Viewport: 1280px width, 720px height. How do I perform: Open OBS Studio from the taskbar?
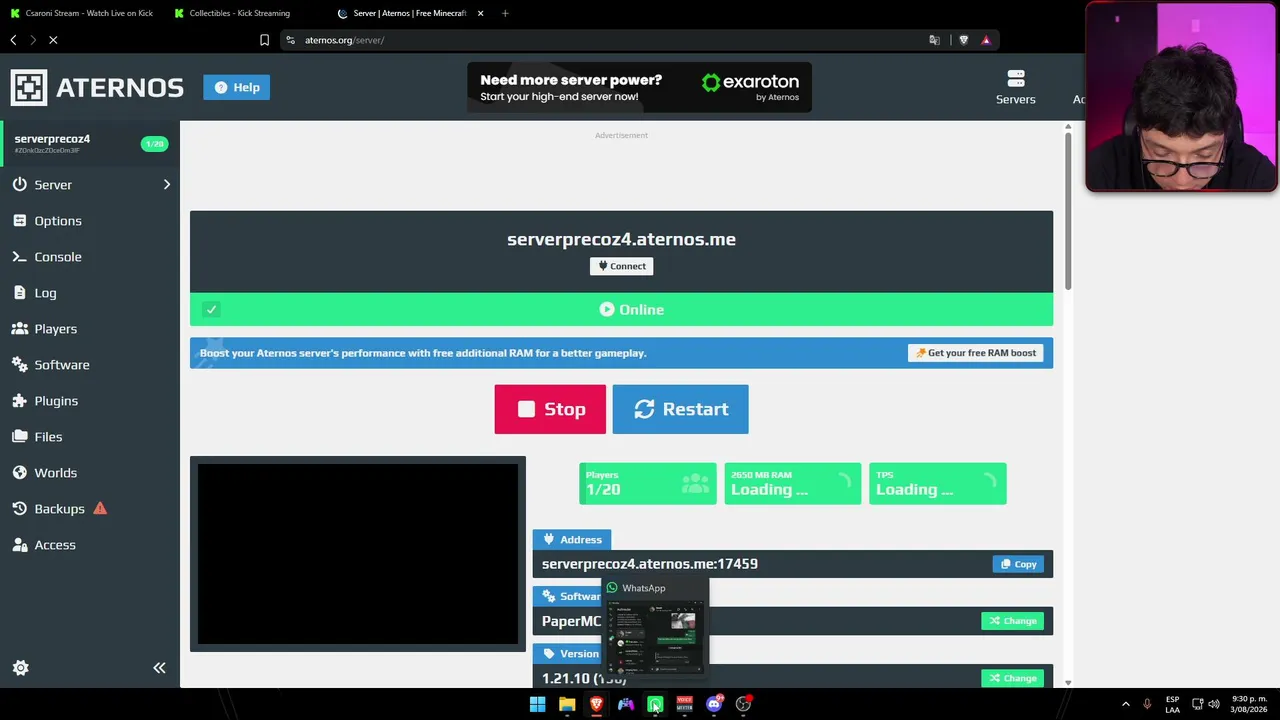[743, 704]
